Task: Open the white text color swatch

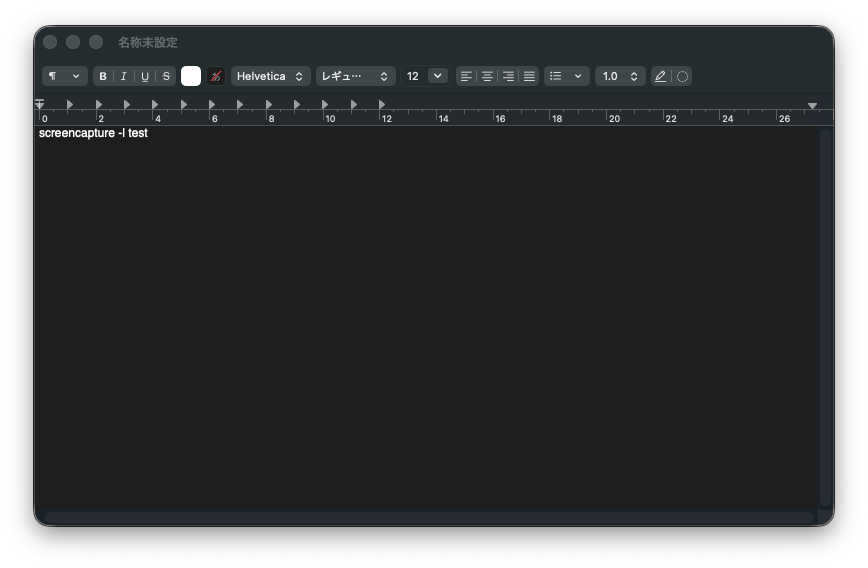Action: pyautogui.click(x=191, y=76)
